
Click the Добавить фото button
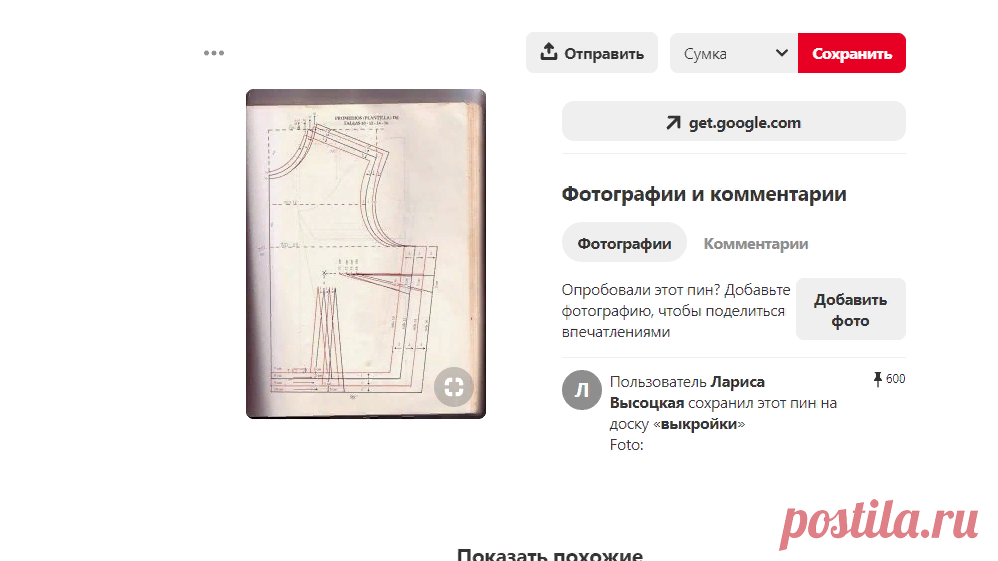850,310
